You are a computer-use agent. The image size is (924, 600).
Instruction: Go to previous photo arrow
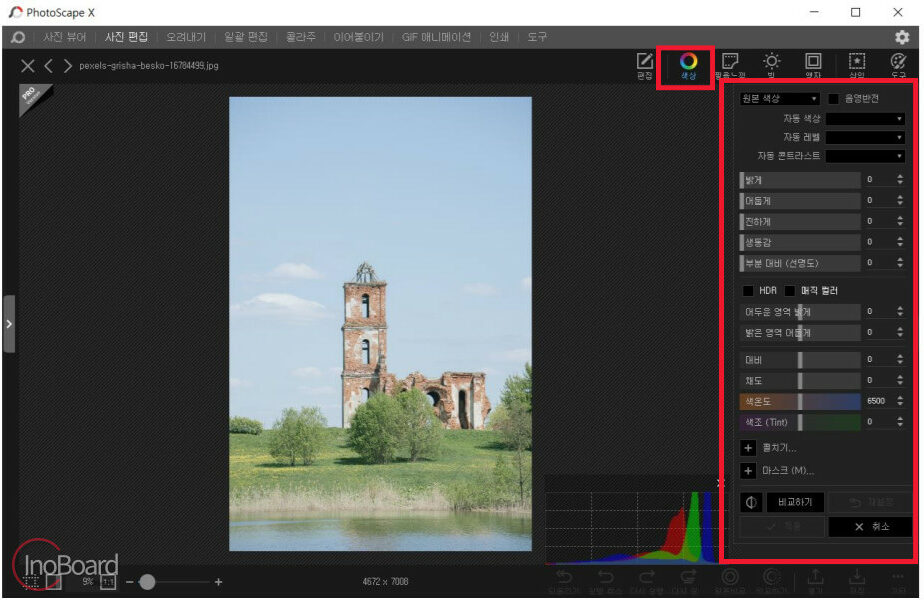coord(49,65)
